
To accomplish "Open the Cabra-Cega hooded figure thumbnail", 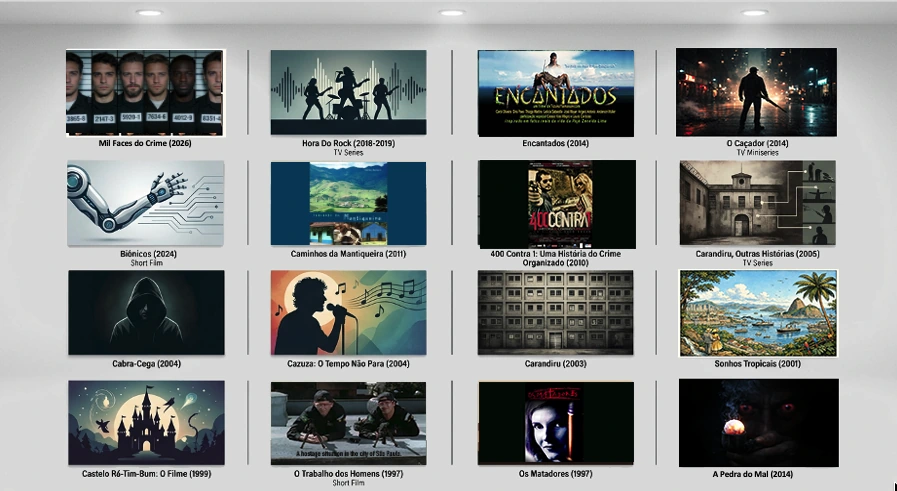I will click(146, 313).
